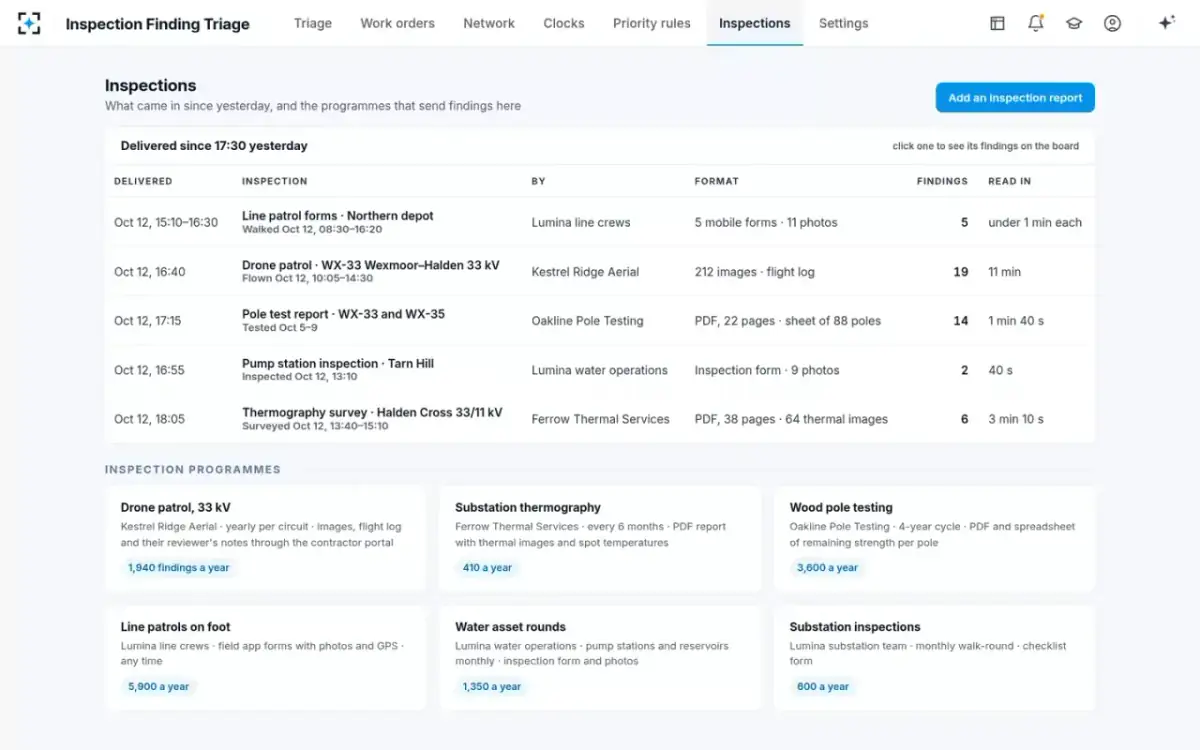
Task: Click the 5,900 a year badge
Action: (158, 686)
